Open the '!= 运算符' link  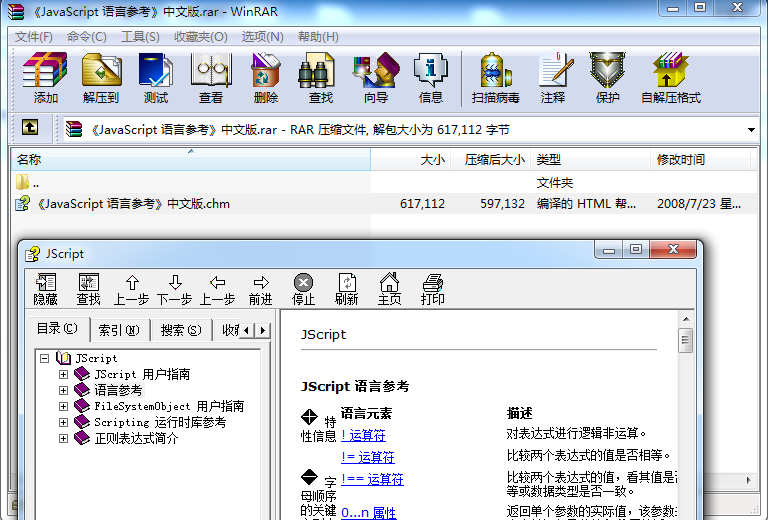coord(368,457)
